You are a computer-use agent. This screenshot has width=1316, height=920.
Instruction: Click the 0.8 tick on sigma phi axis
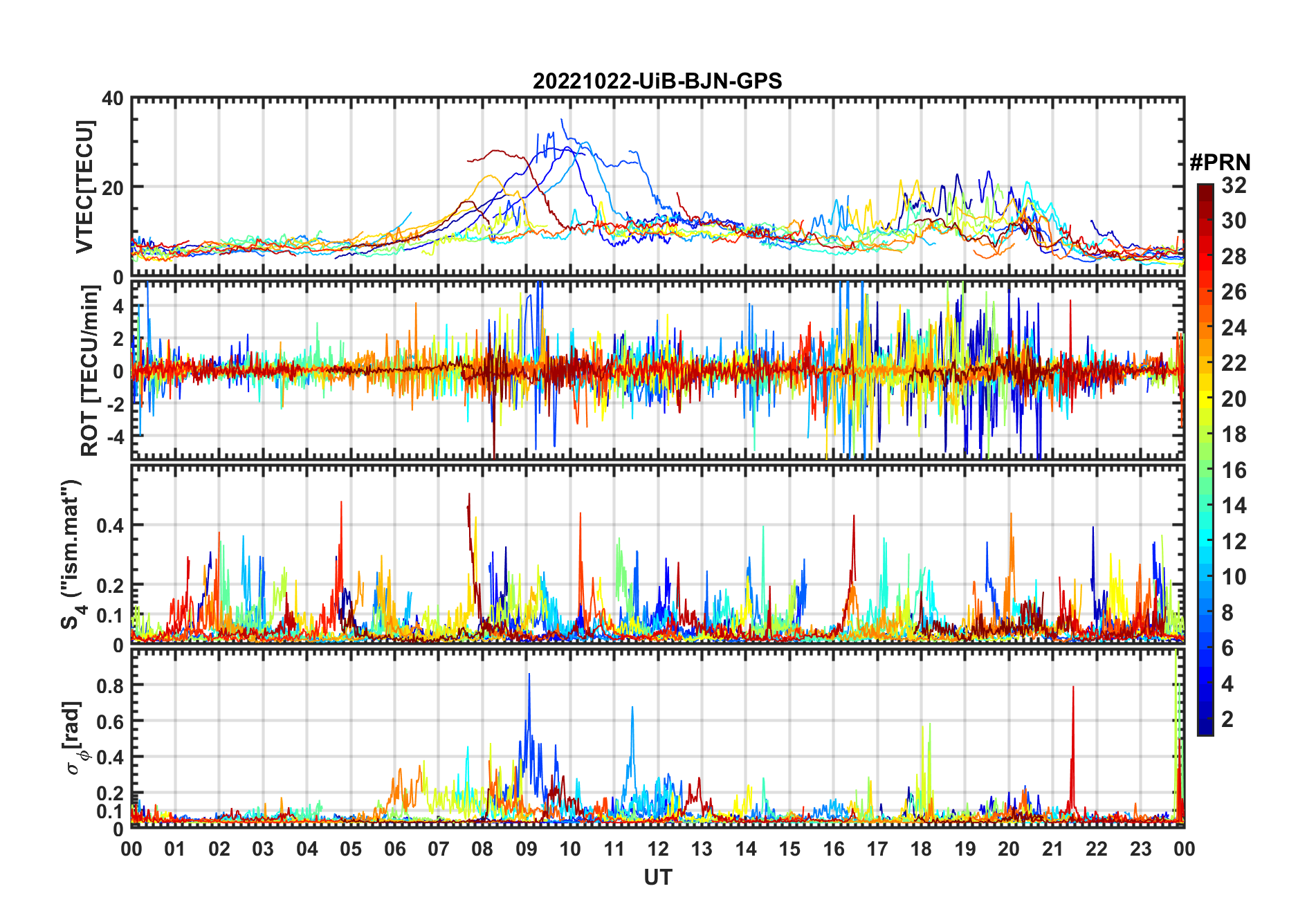110,686
